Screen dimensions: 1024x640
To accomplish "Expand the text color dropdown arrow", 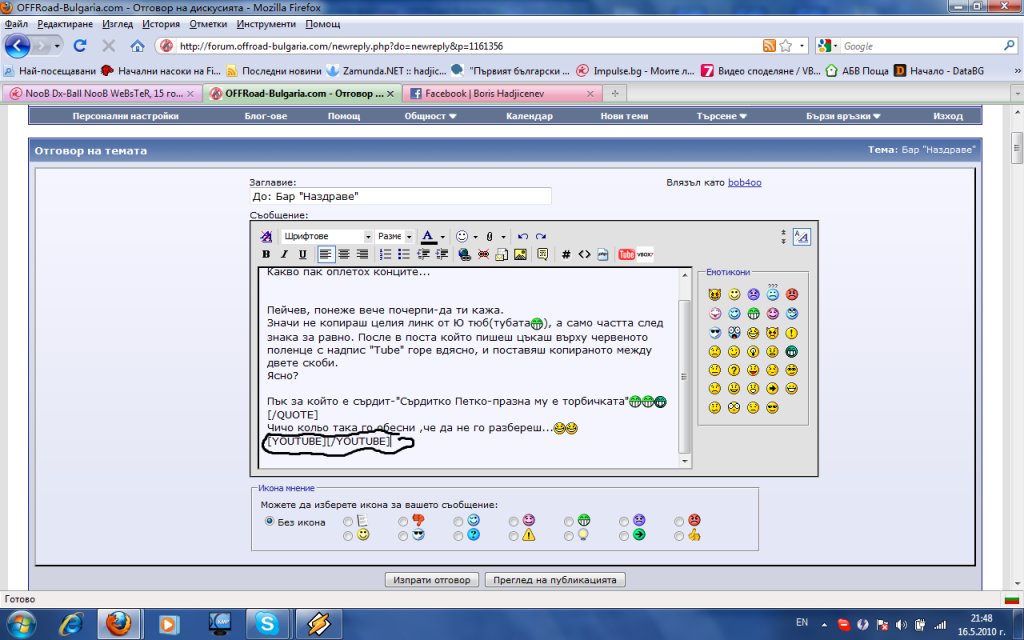I will 442,237.
